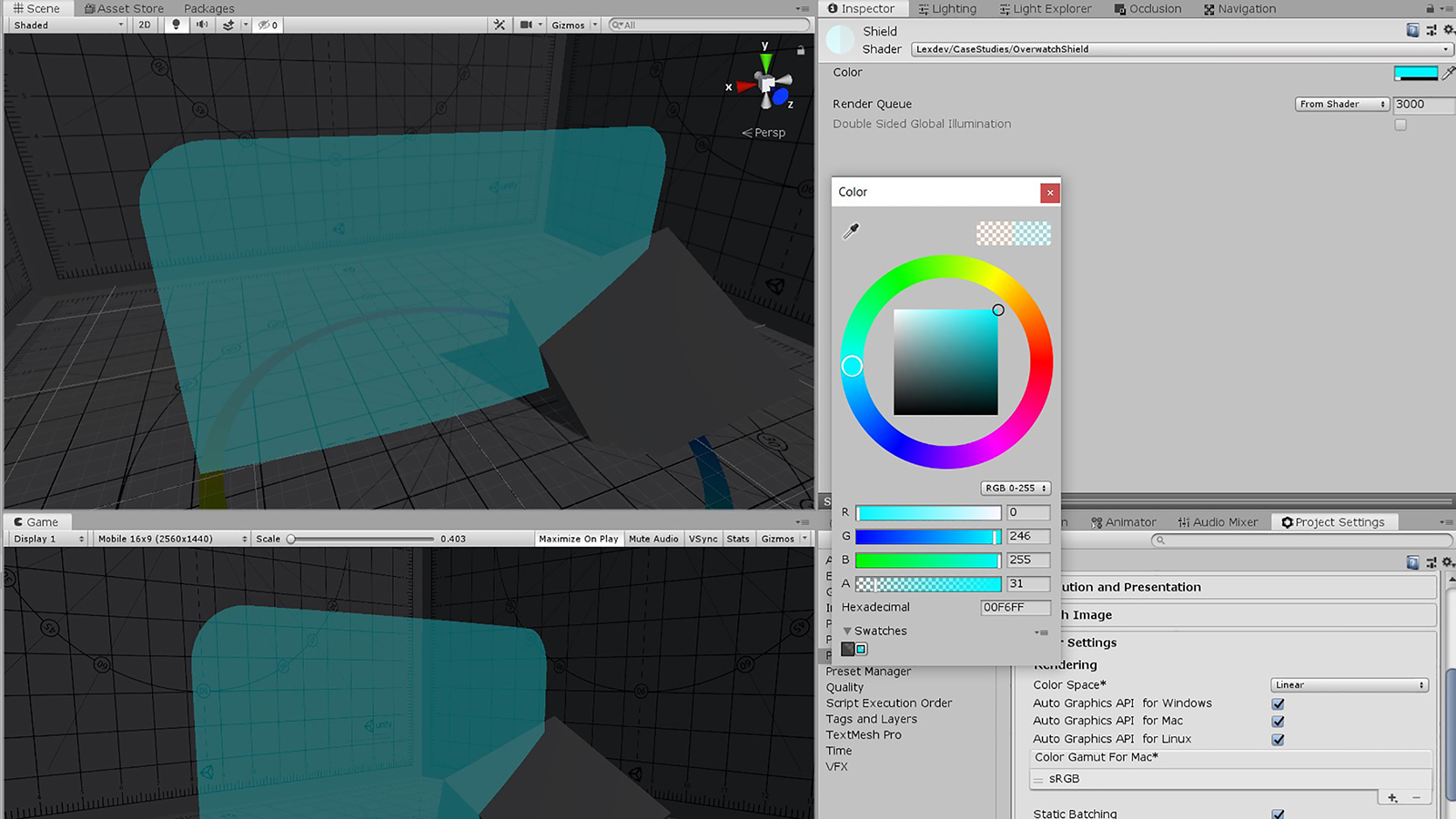
Task: Open the Color Space Linear dropdown
Action: 1349,685
